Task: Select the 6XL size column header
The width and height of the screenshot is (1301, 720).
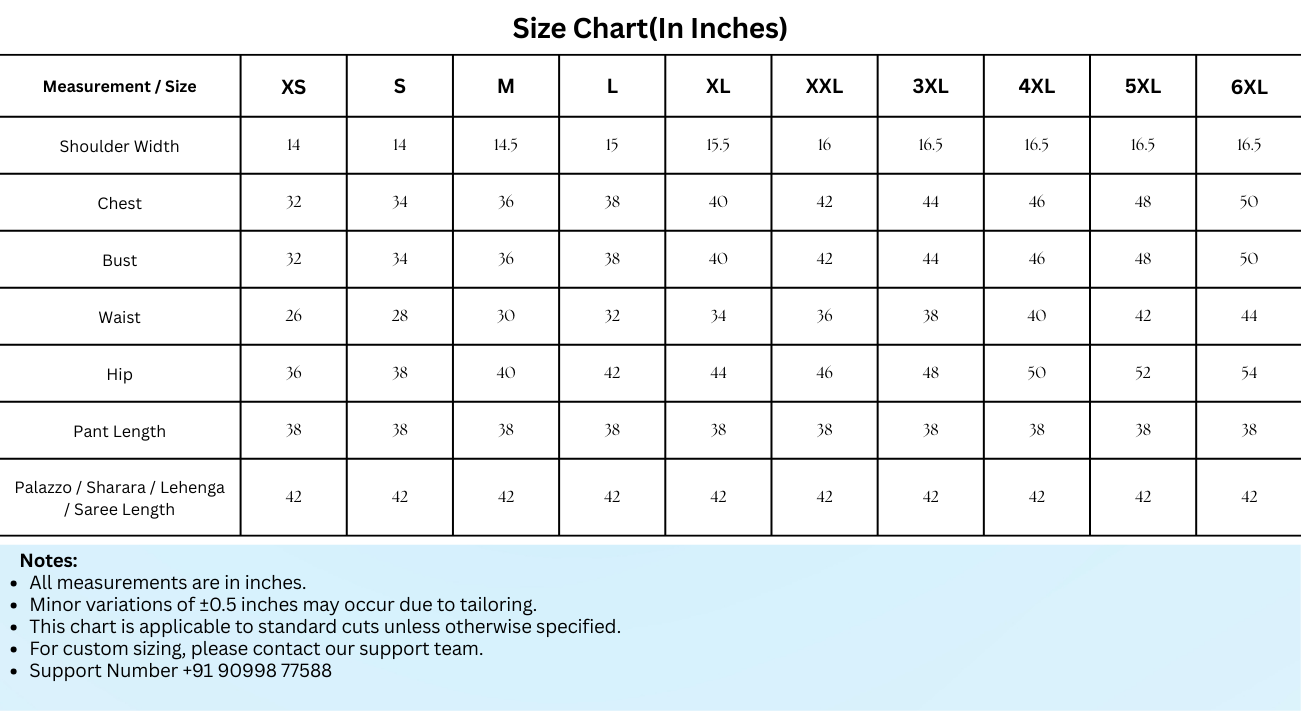Action: click(x=1249, y=87)
